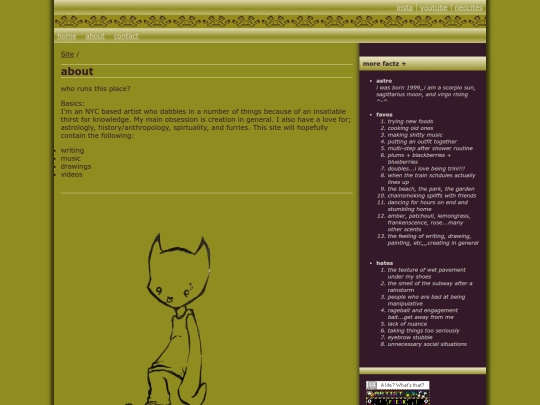540x405 pixels.
Task: Select the about nav item
Action: tap(95, 36)
